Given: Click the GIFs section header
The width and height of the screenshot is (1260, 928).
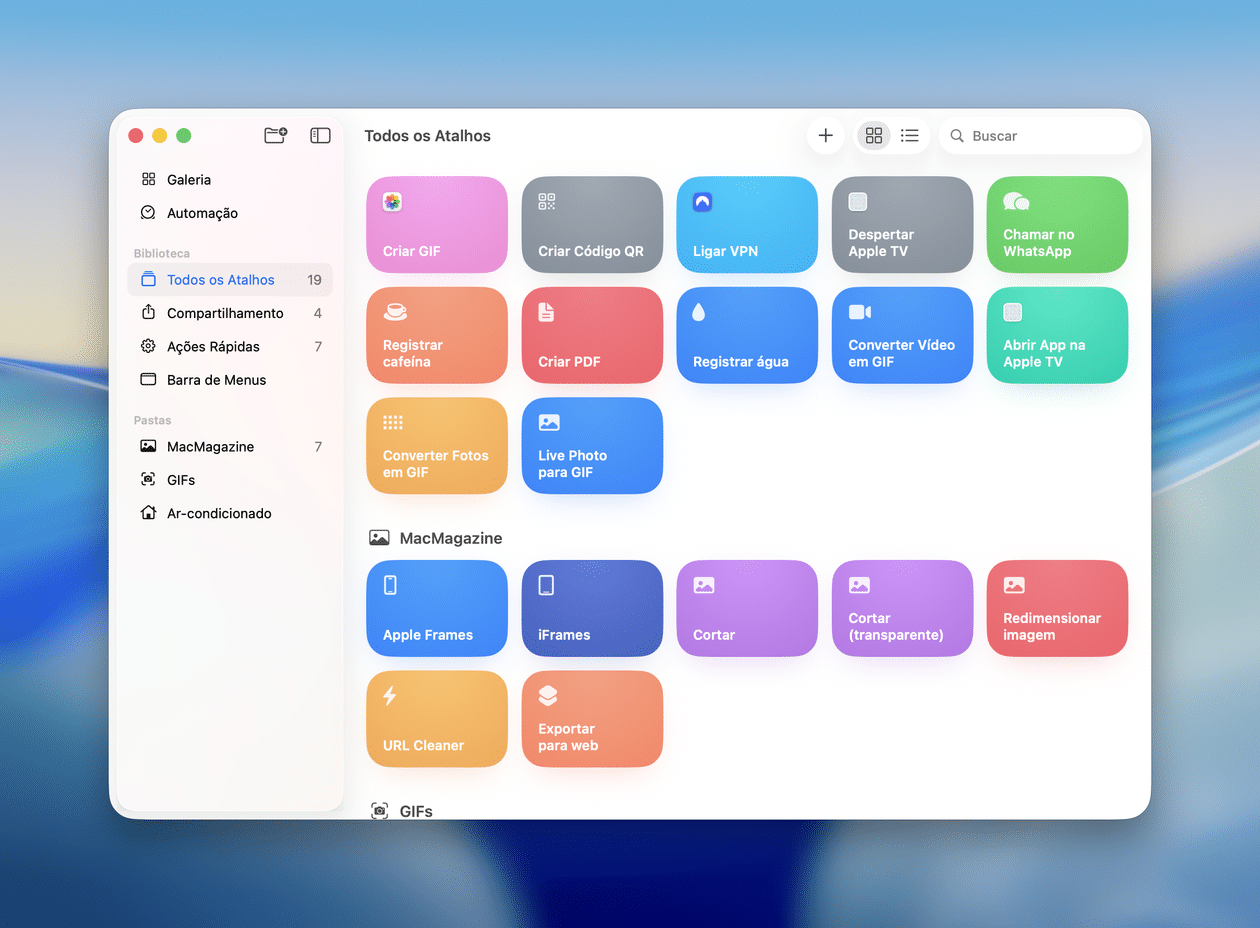Looking at the screenshot, I should 401,811.
